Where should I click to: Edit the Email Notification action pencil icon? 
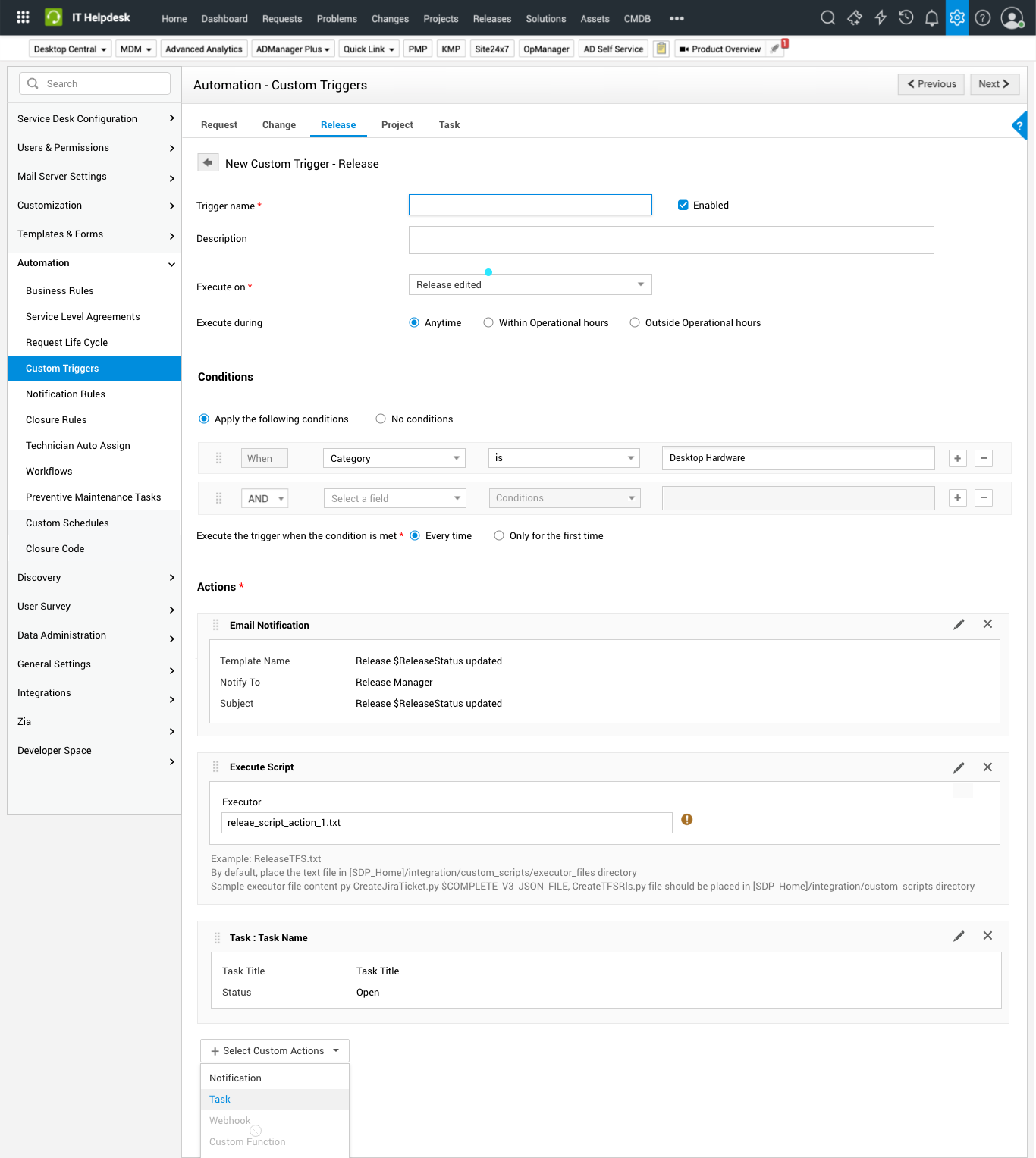click(959, 624)
